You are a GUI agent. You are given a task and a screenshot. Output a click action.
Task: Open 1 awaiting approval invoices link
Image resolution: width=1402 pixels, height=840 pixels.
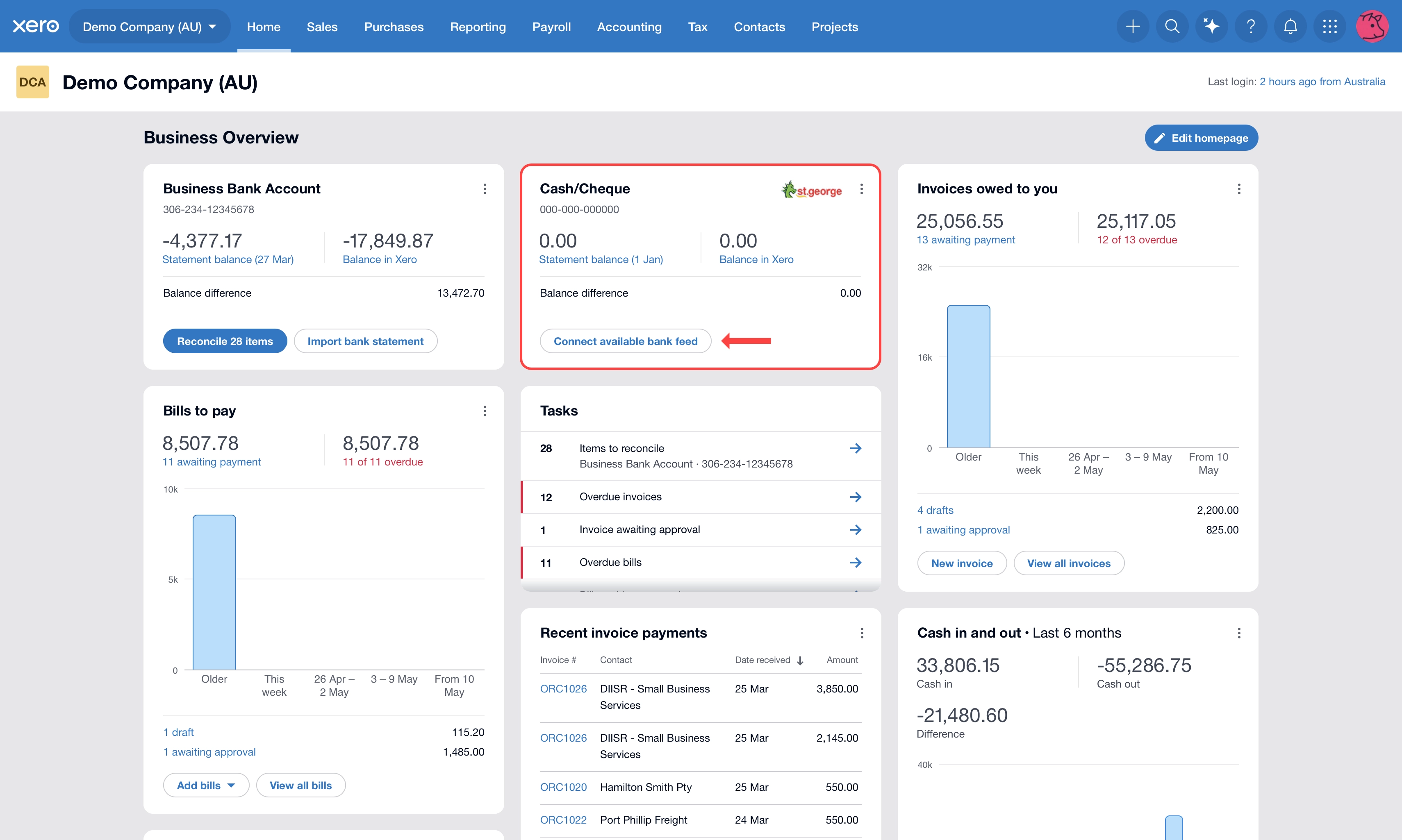(x=963, y=530)
